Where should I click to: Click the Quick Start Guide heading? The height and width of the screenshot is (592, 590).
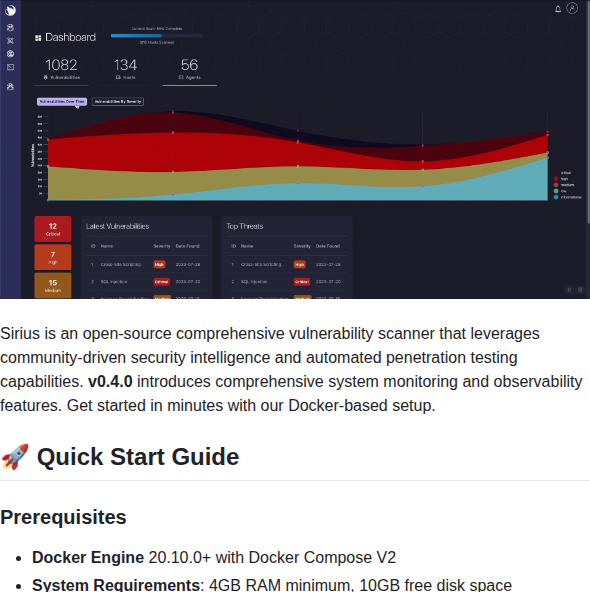[138, 457]
